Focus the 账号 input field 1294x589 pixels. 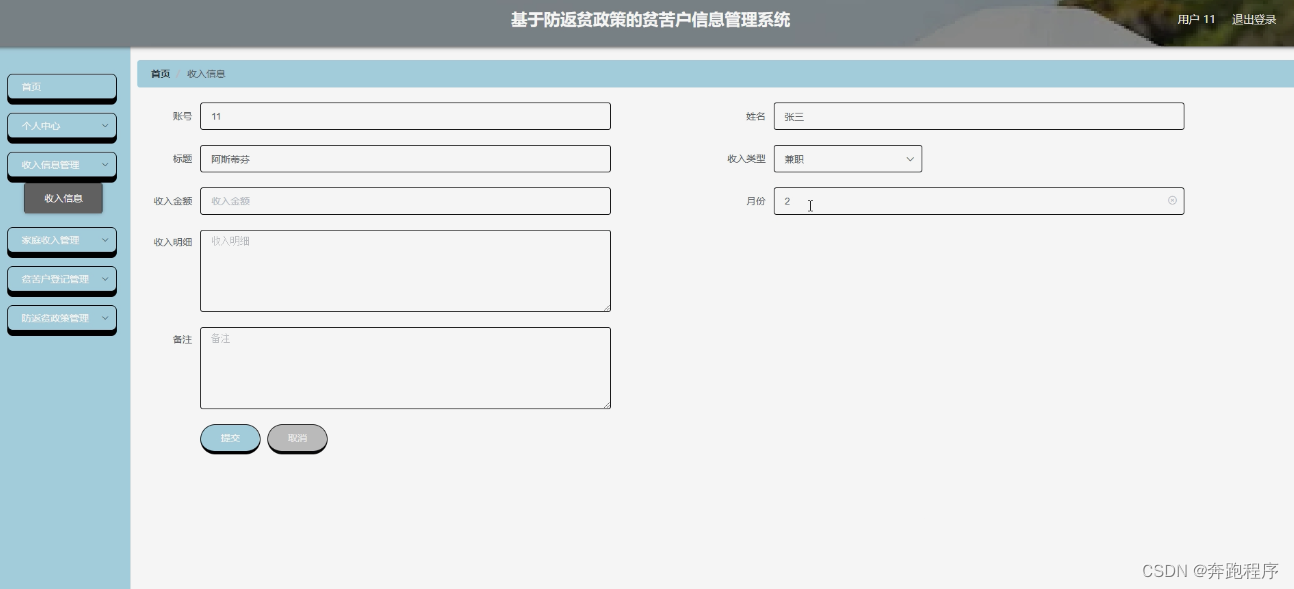[x=405, y=116]
